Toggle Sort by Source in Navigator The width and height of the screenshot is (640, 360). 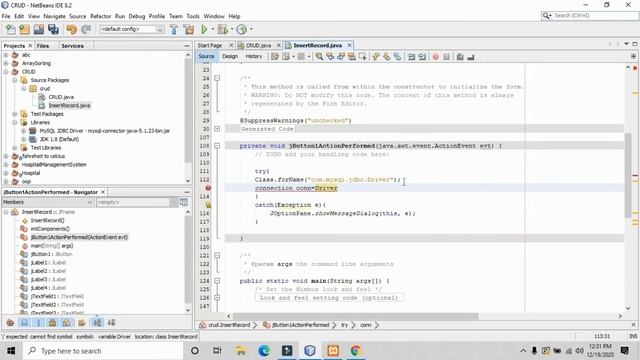[111, 323]
